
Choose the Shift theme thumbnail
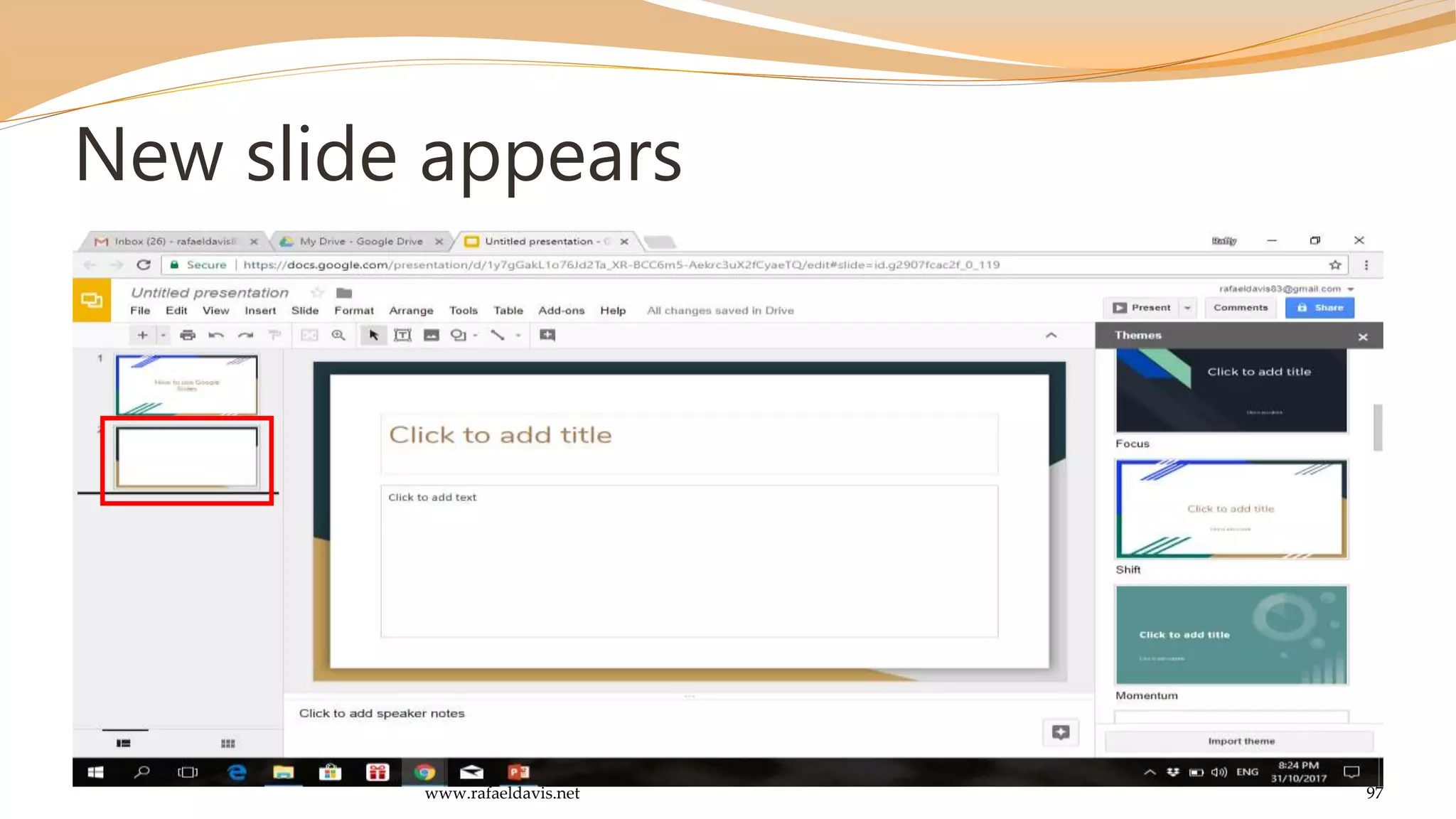point(1231,509)
